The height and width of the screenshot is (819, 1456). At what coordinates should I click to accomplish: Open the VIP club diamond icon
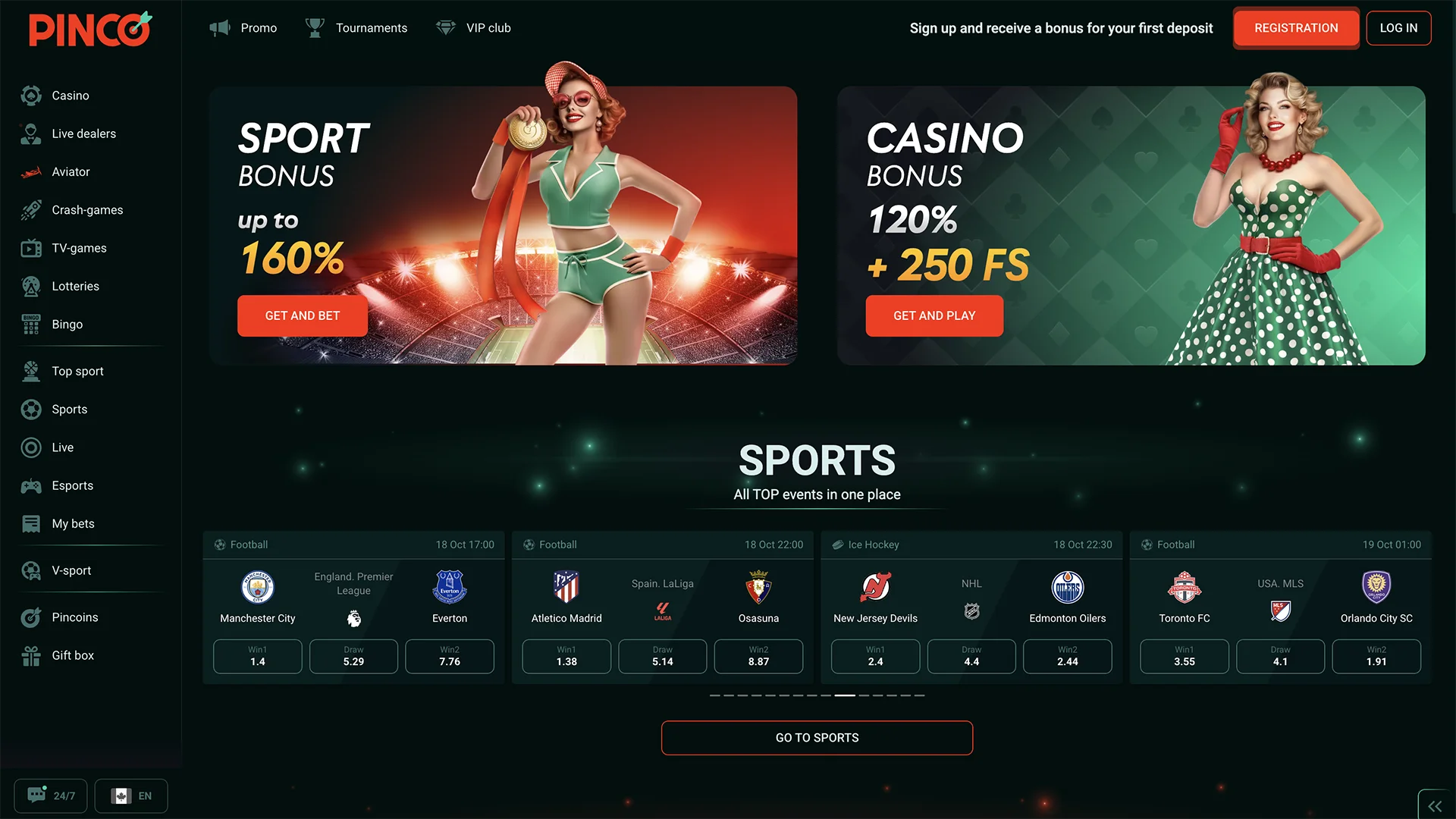click(x=446, y=28)
